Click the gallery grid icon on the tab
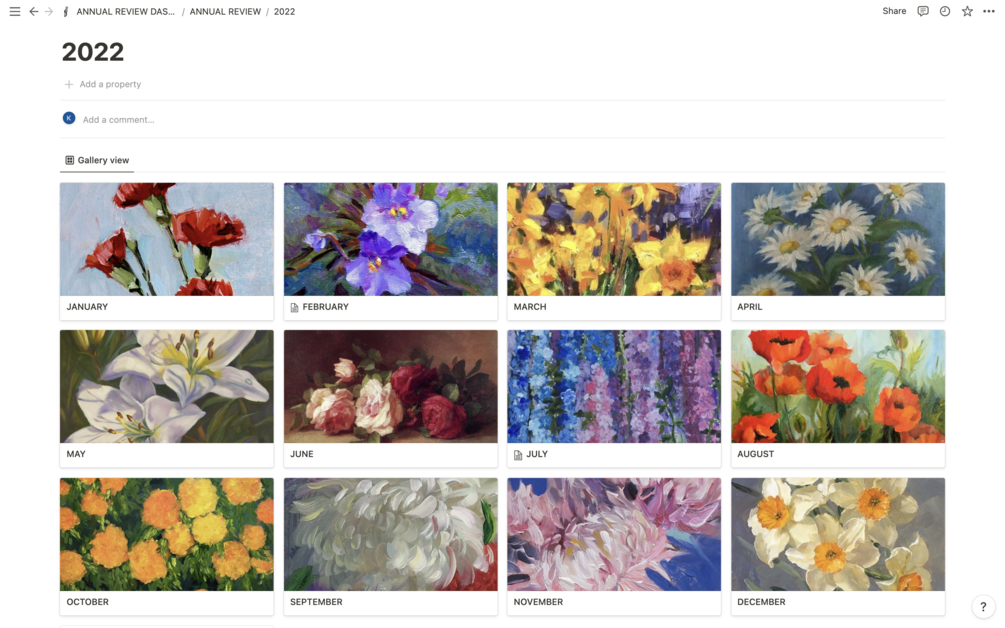 (x=70, y=160)
